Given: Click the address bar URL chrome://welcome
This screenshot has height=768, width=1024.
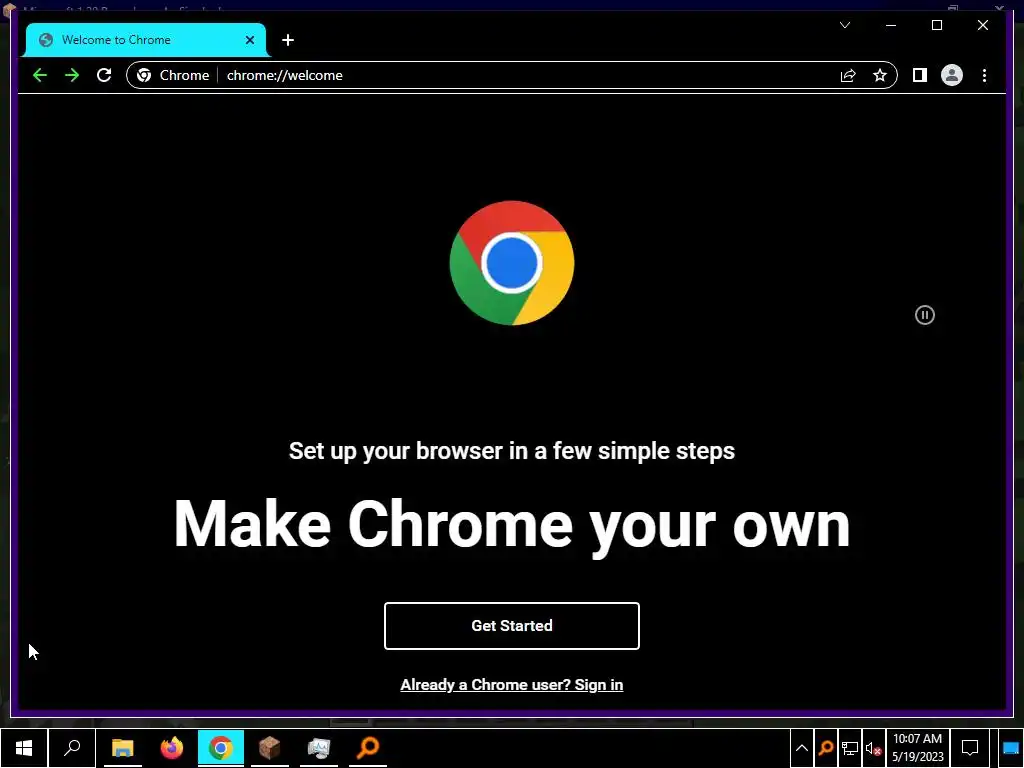Looking at the screenshot, I should click(x=285, y=75).
